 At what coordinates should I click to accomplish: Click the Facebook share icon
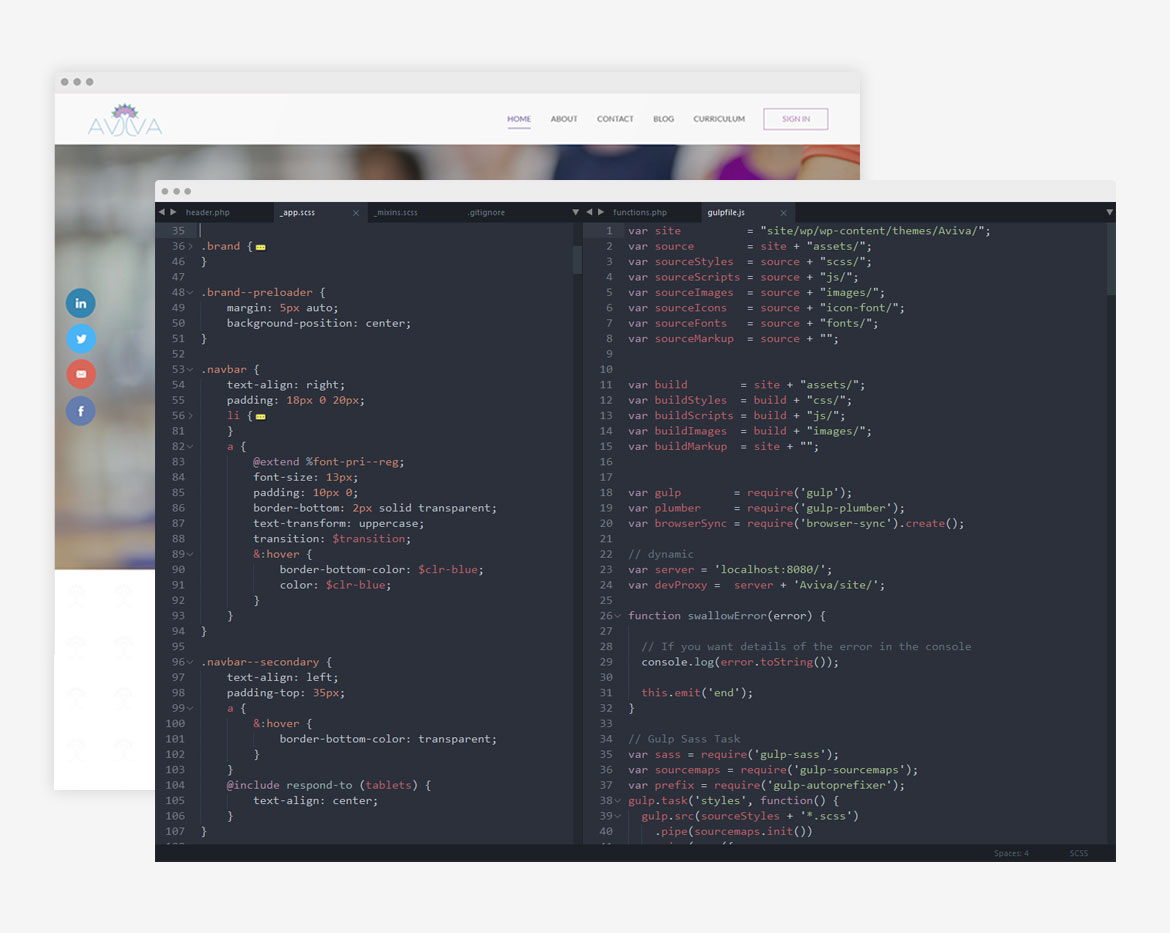point(81,410)
